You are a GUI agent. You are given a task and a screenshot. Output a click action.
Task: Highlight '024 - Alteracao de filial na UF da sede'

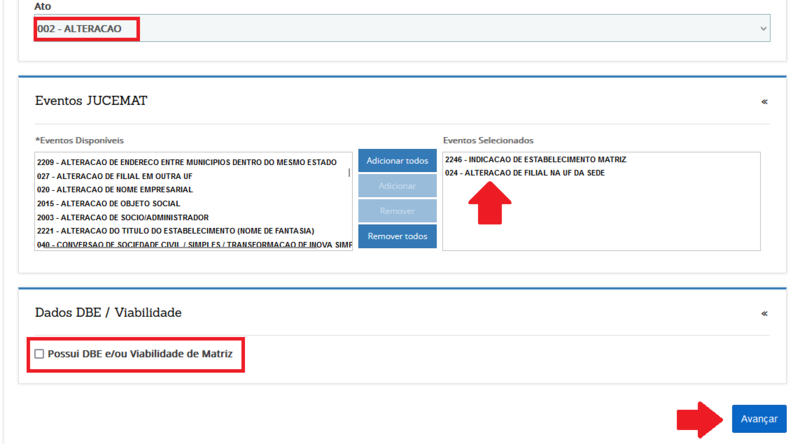(x=525, y=174)
